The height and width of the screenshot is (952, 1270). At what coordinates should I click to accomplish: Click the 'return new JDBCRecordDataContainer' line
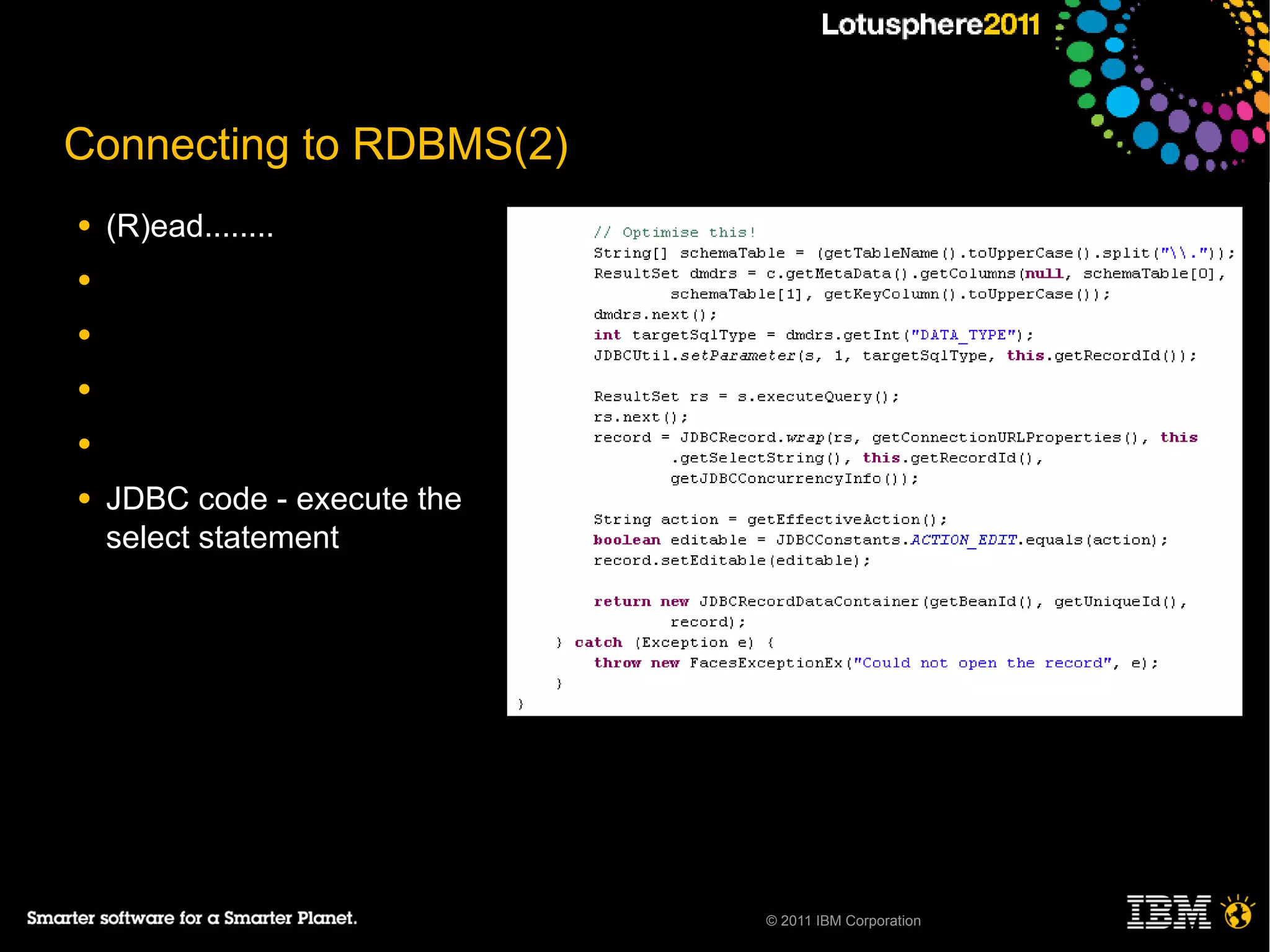[890, 601]
